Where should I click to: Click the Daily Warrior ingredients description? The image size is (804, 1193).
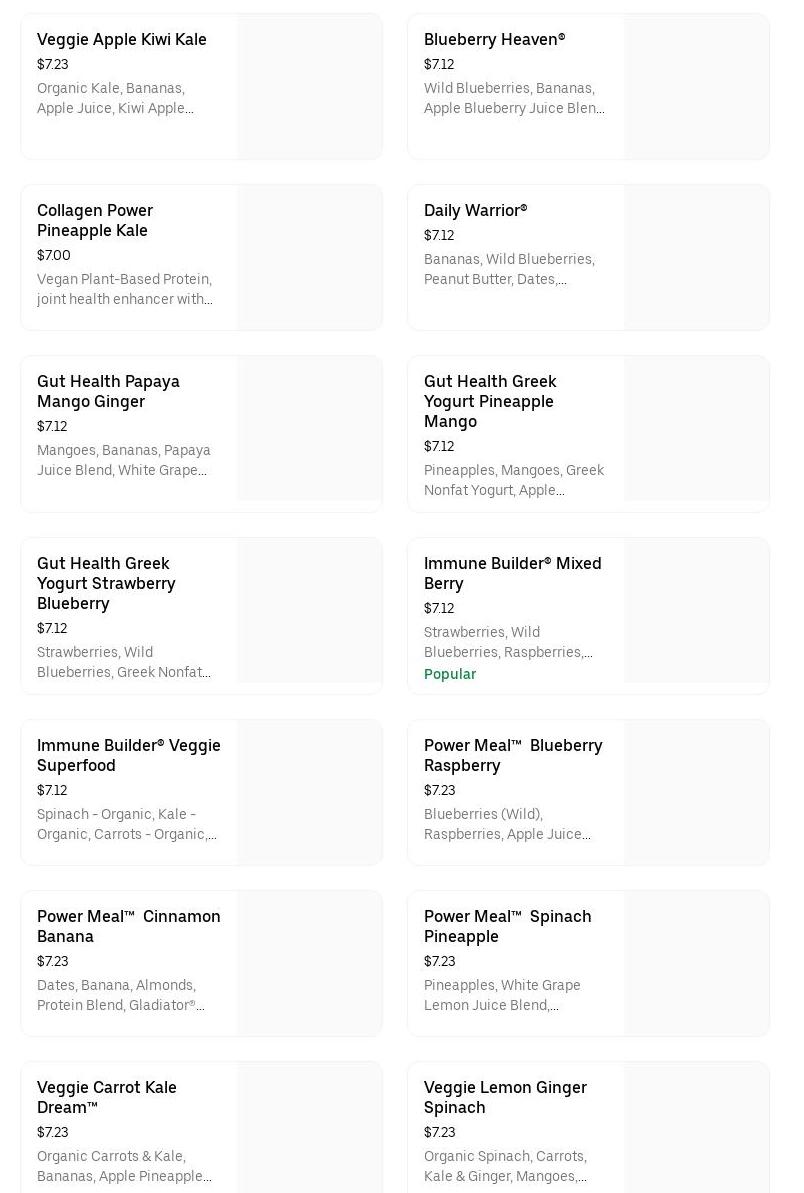(509, 270)
